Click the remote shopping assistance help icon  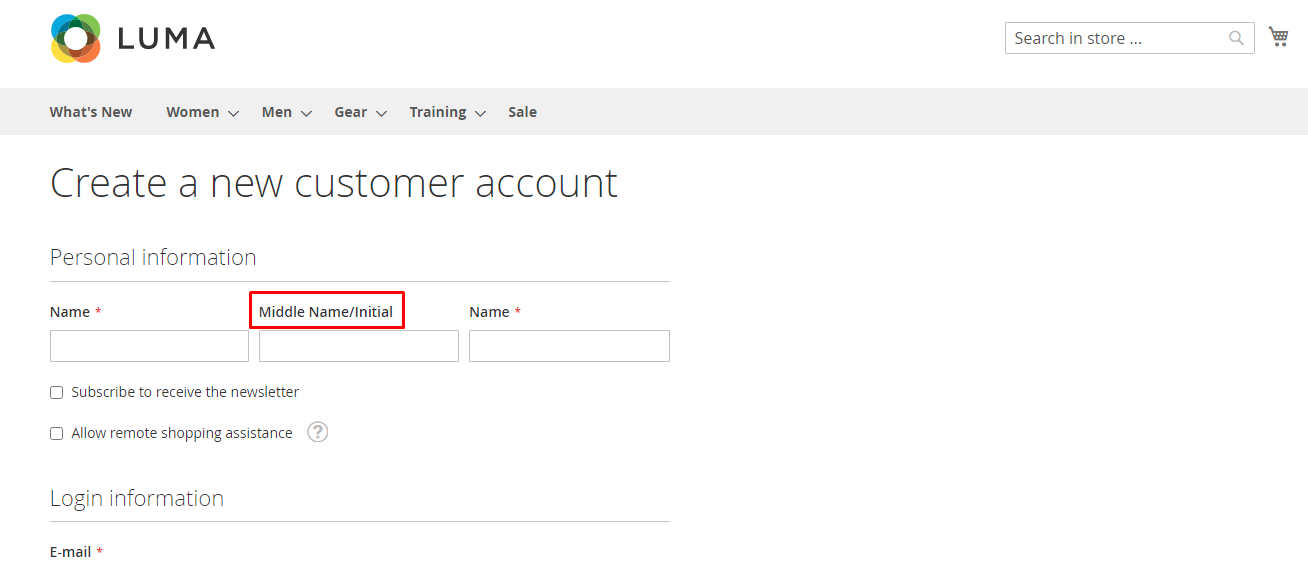click(x=317, y=432)
